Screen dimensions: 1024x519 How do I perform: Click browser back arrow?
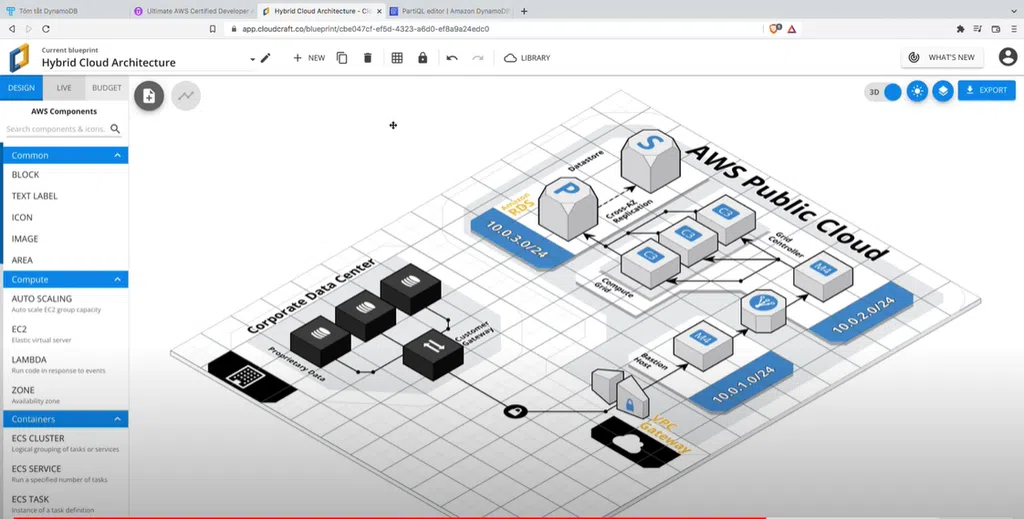pos(12,29)
